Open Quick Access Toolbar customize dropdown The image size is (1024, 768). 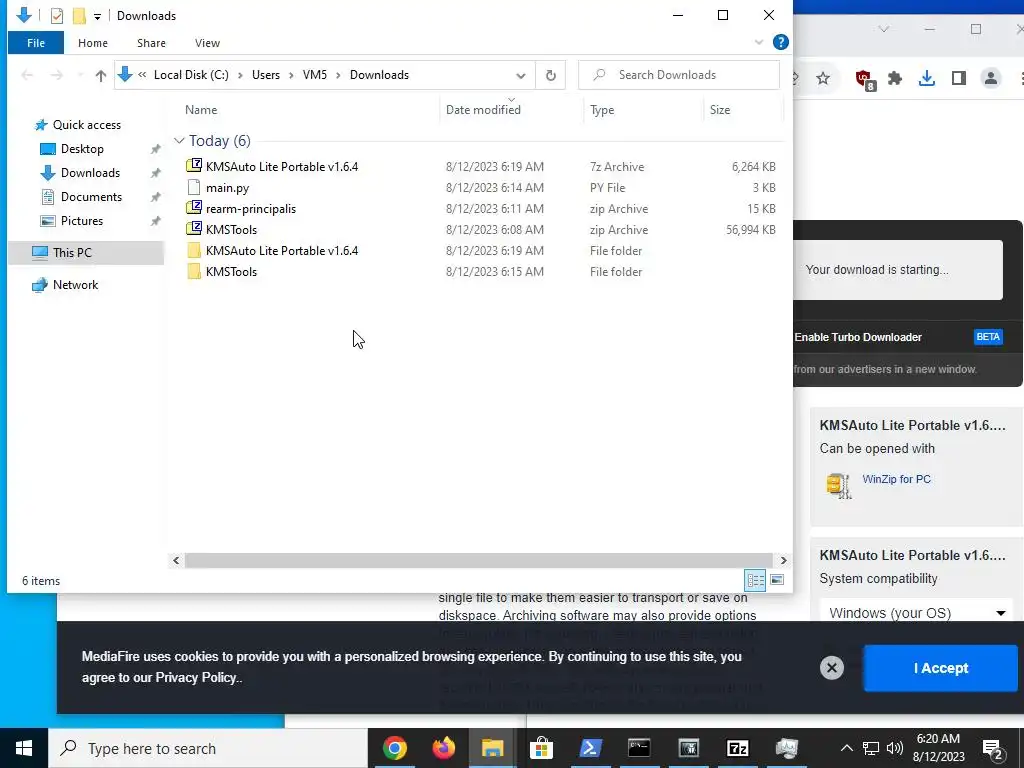point(97,16)
